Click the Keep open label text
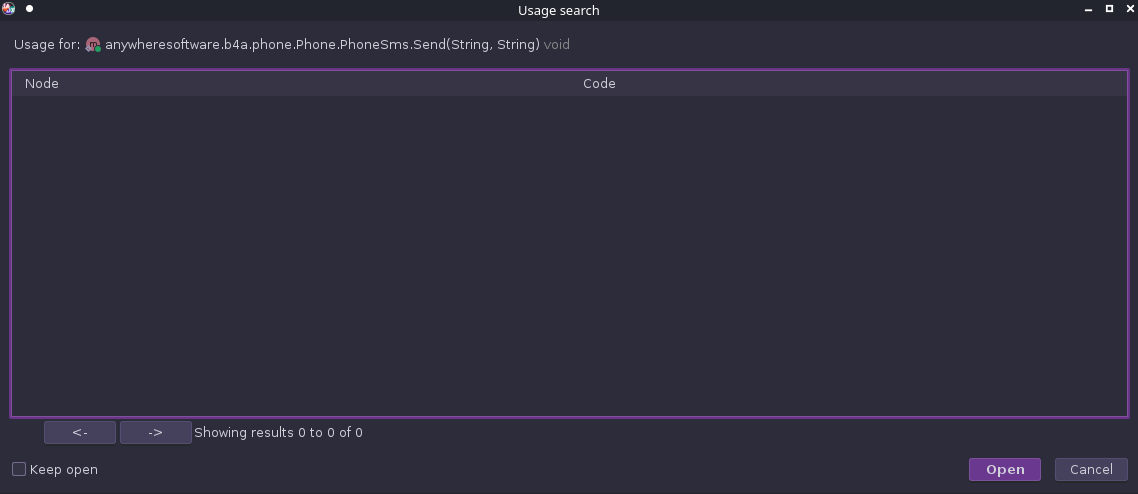This screenshot has height=494, width=1138. pos(64,470)
